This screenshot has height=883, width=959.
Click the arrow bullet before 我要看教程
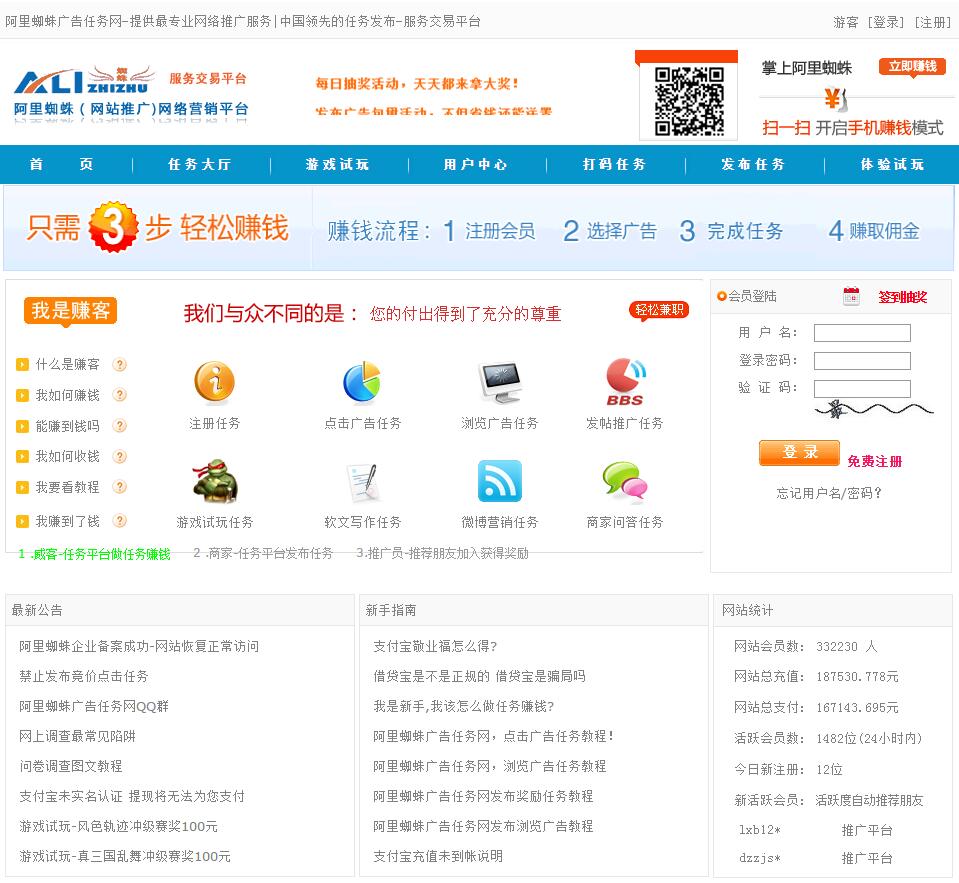click(x=23, y=487)
